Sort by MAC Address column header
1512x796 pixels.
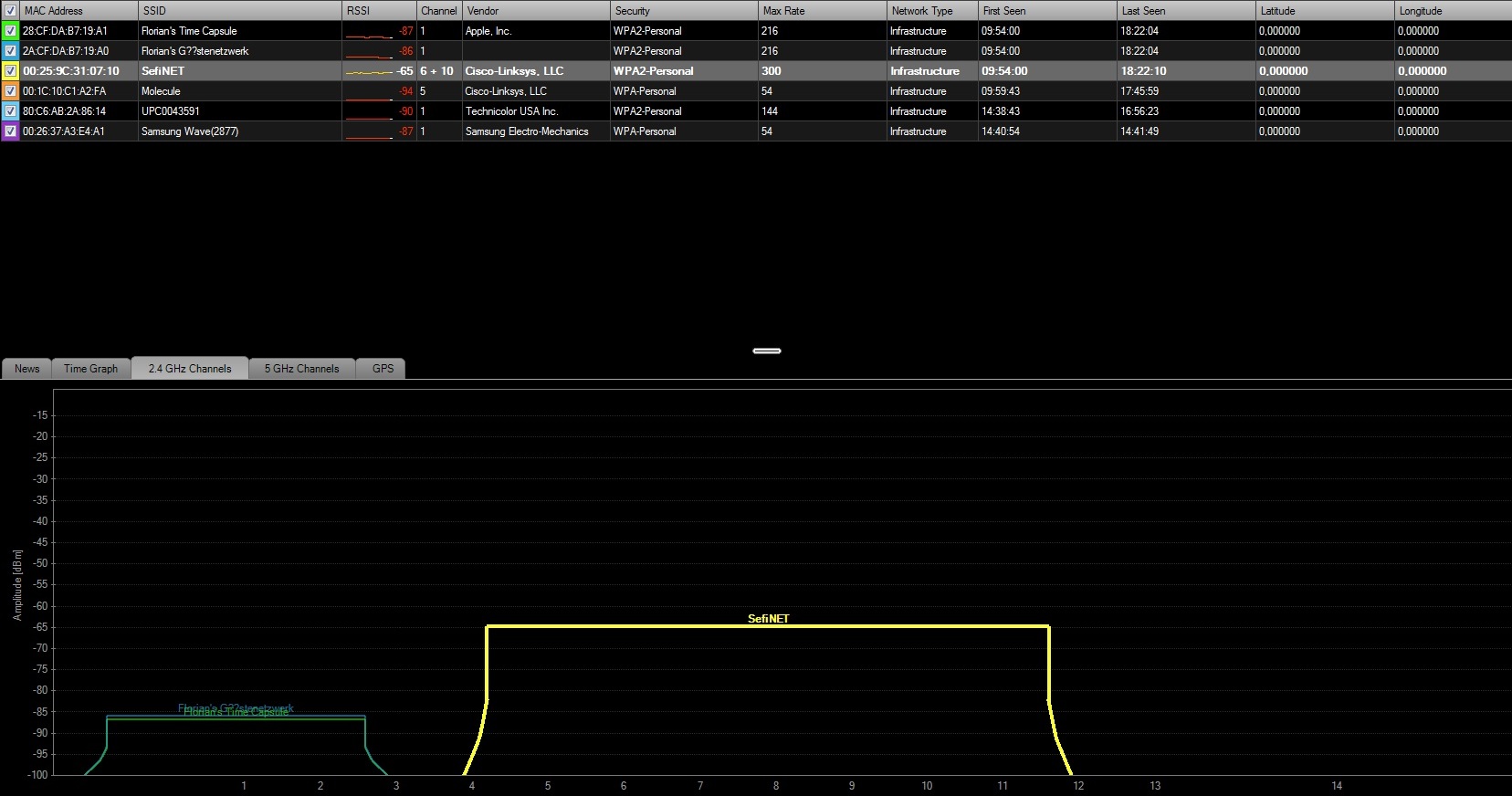point(79,11)
